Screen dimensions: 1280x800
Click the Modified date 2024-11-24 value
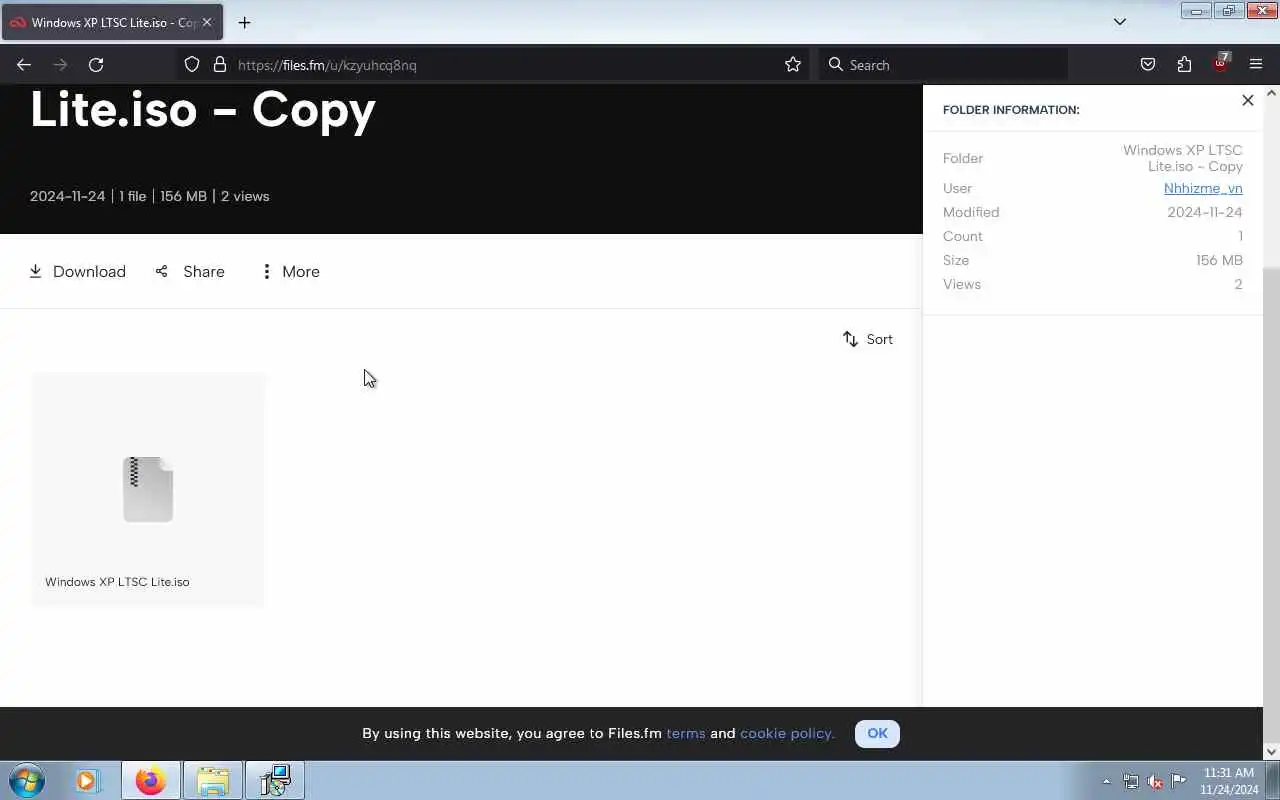(1205, 212)
